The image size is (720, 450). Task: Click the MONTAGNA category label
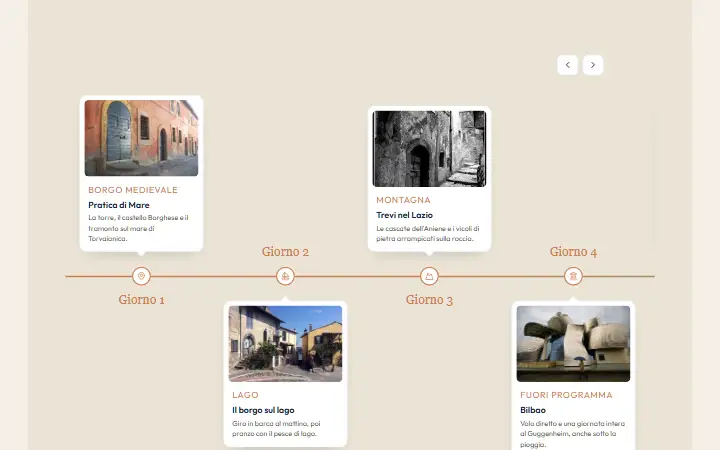403,200
